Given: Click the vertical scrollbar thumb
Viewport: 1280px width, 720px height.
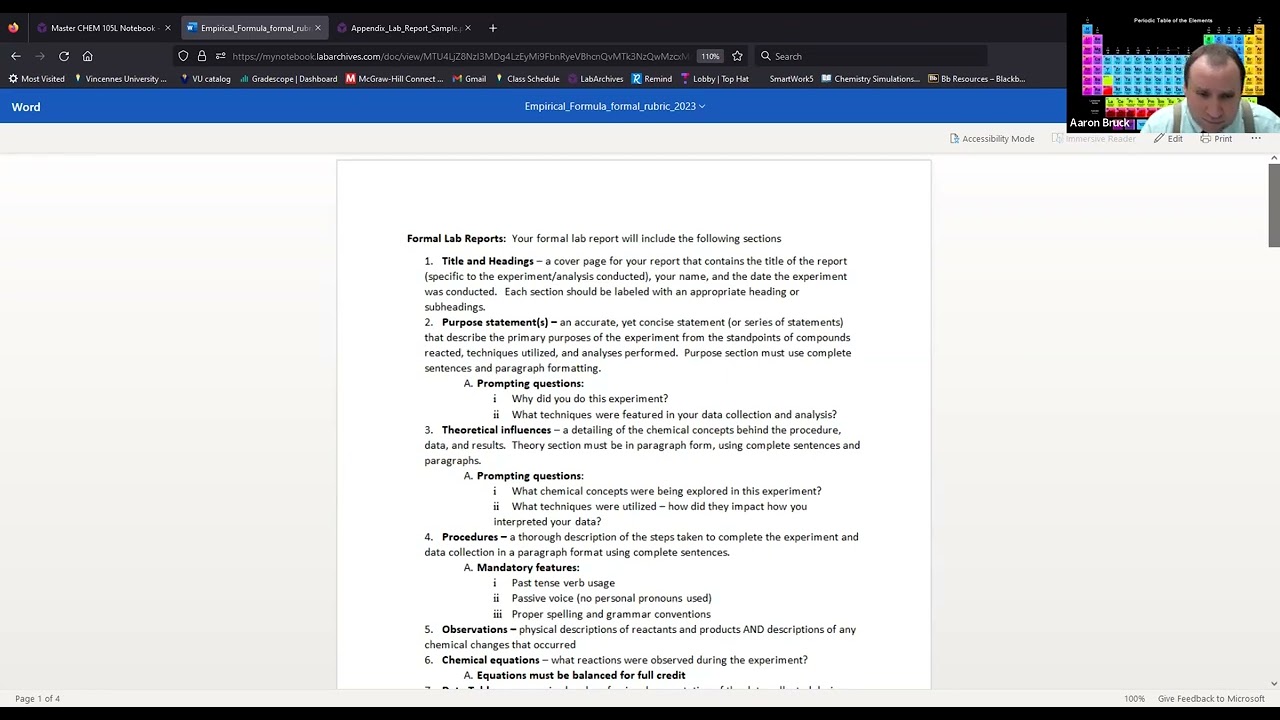Looking at the screenshot, I should 1273,205.
